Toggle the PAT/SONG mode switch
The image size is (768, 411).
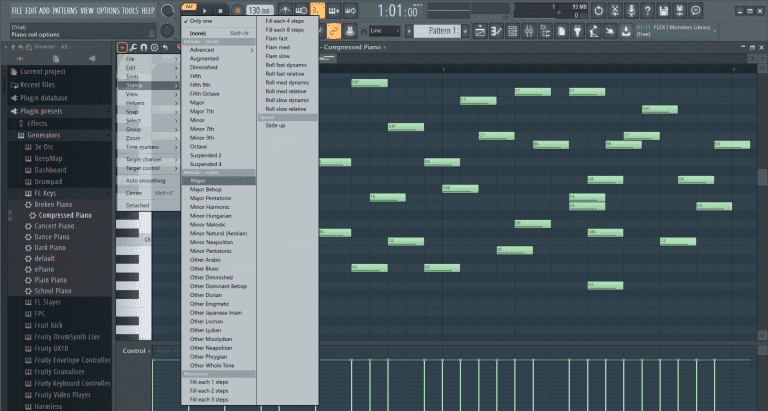[x=189, y=7]
